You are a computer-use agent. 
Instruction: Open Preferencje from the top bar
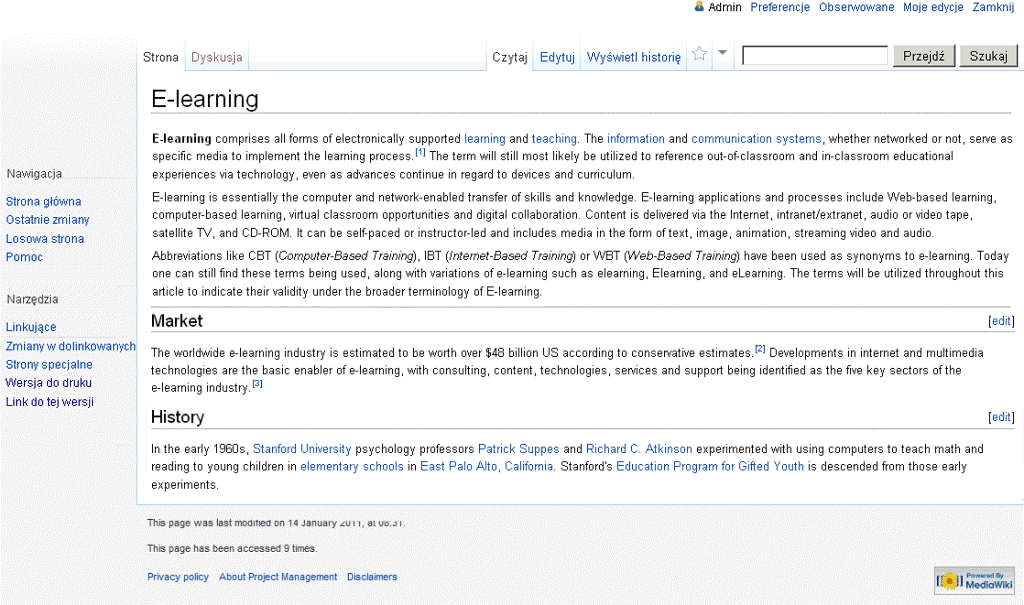click(x=779, y=7)
